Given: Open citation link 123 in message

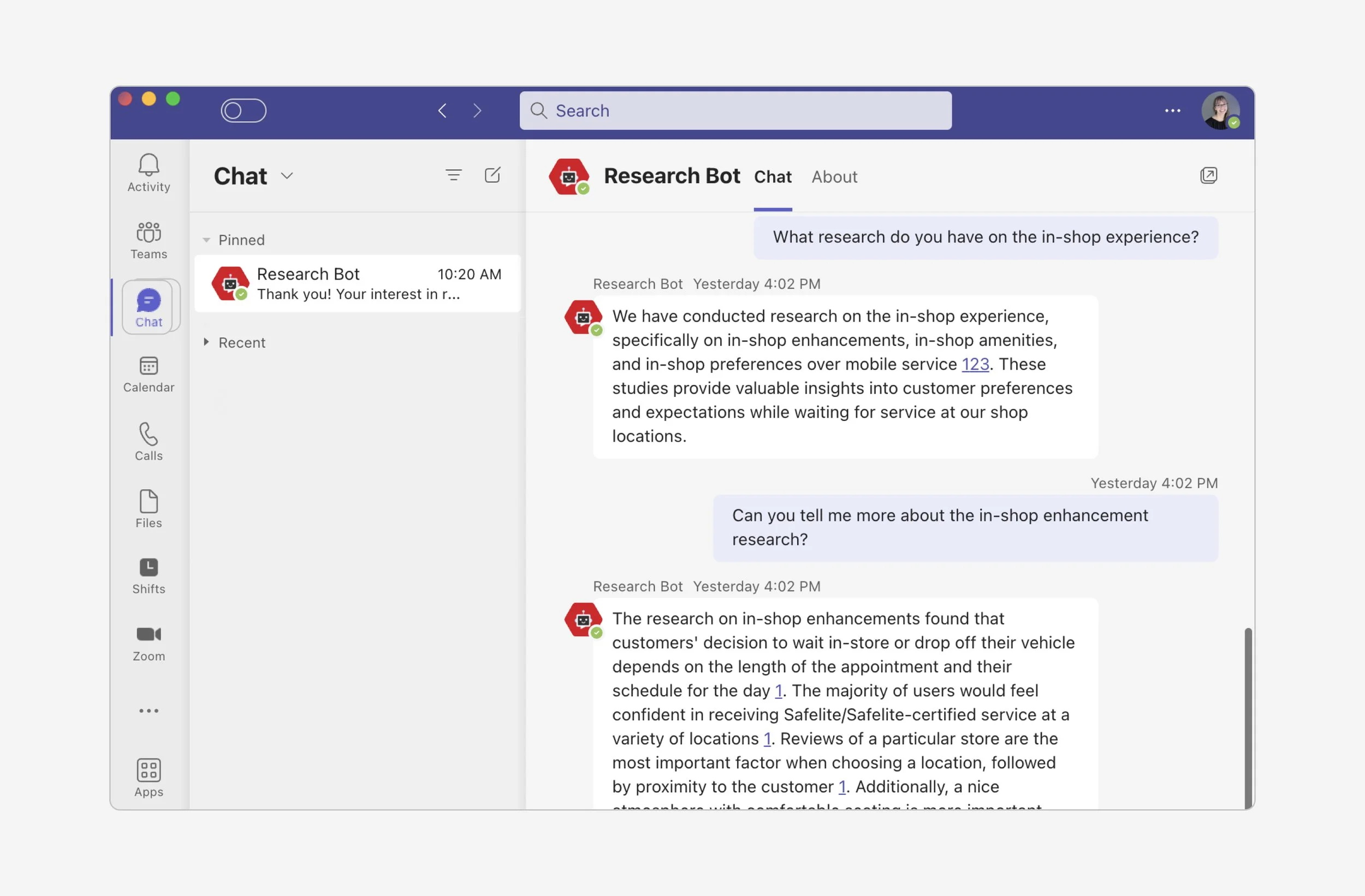Looking at the screenshot, I should click(x=975, y=364).
